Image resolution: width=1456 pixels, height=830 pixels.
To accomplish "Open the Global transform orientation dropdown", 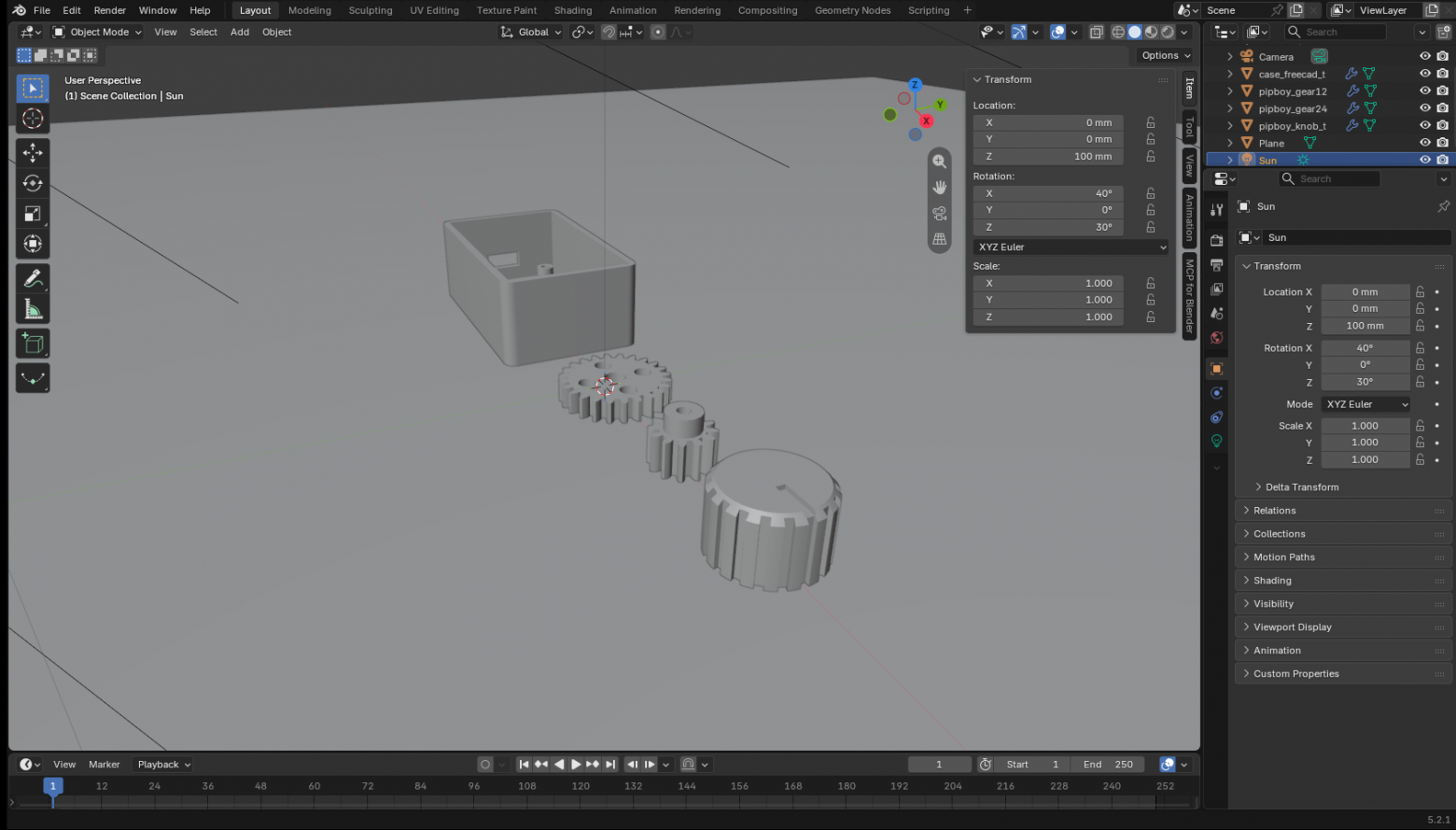I will (531, 32).
